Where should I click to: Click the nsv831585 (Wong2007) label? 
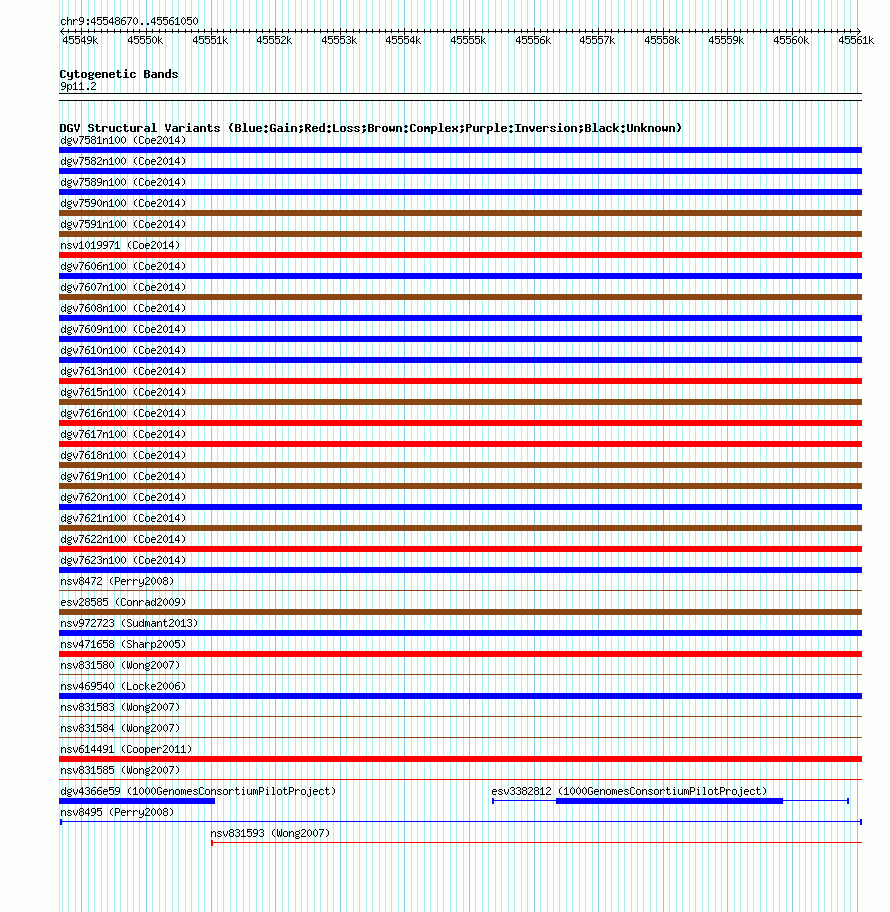tap(120, 770)
